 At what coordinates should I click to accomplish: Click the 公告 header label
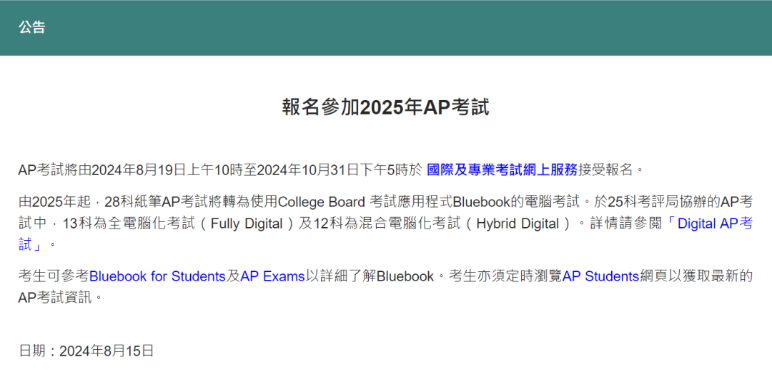[x=32, y=28]
